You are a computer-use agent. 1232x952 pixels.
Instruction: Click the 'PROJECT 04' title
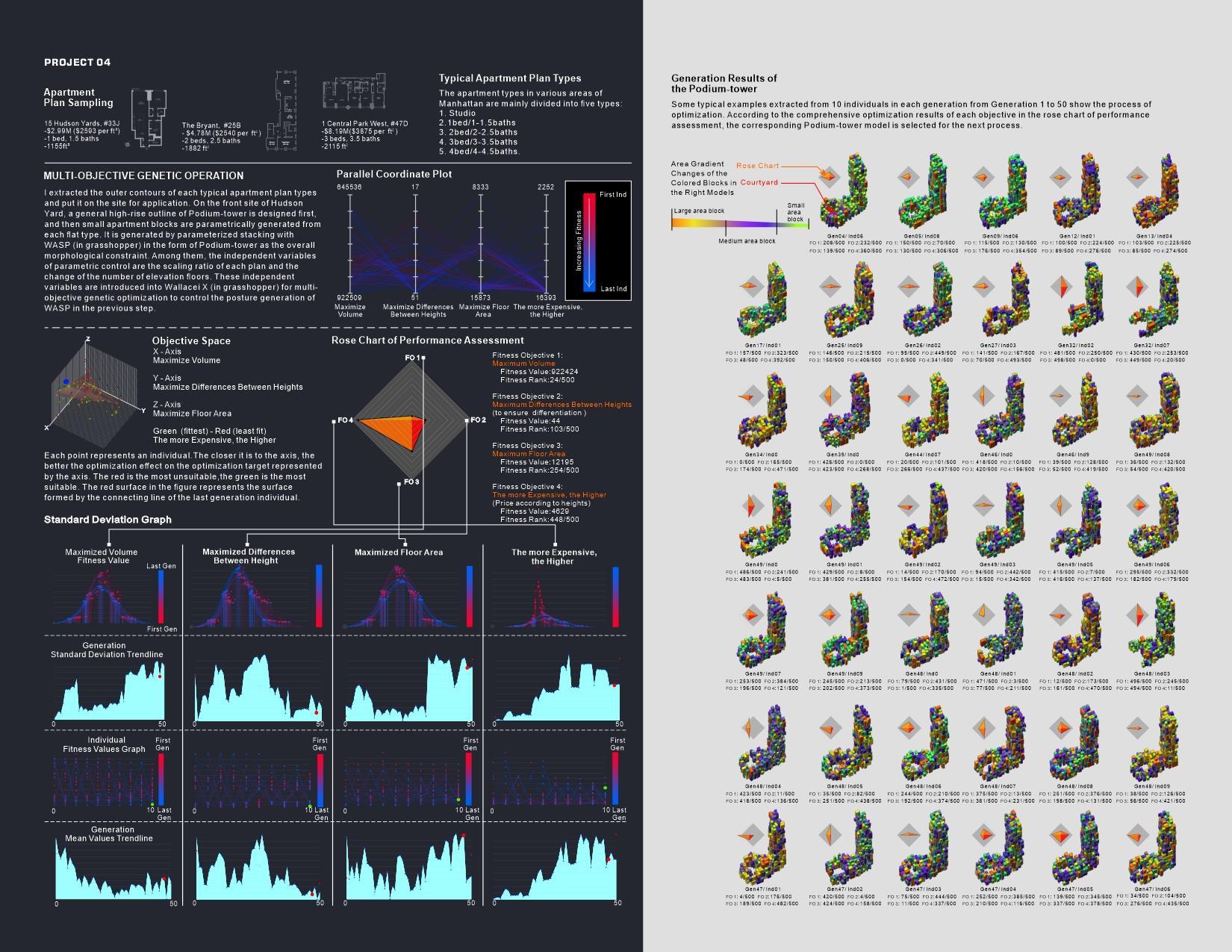coord(78,63)
